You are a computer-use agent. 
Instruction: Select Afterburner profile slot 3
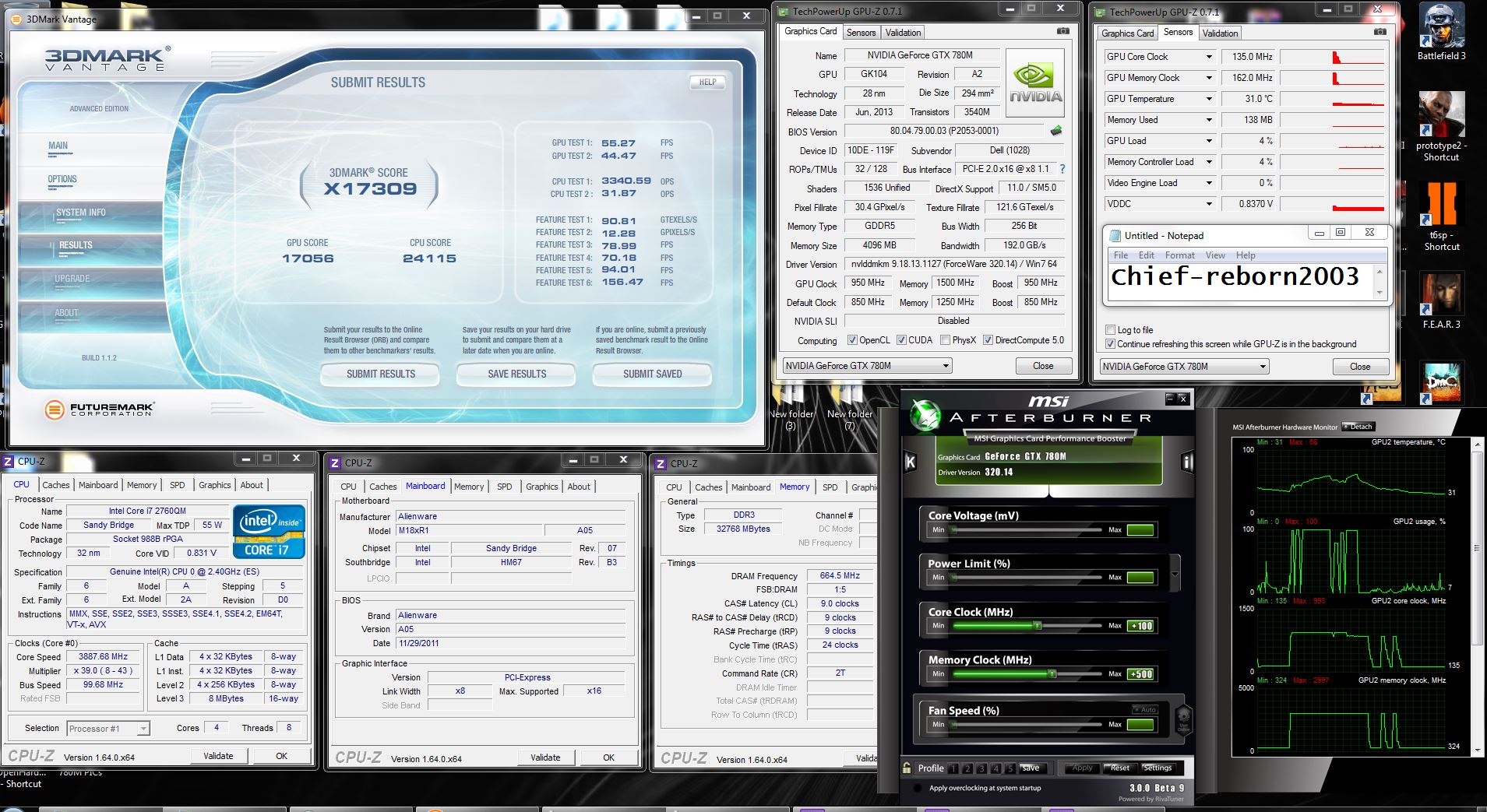coord(981,768)
